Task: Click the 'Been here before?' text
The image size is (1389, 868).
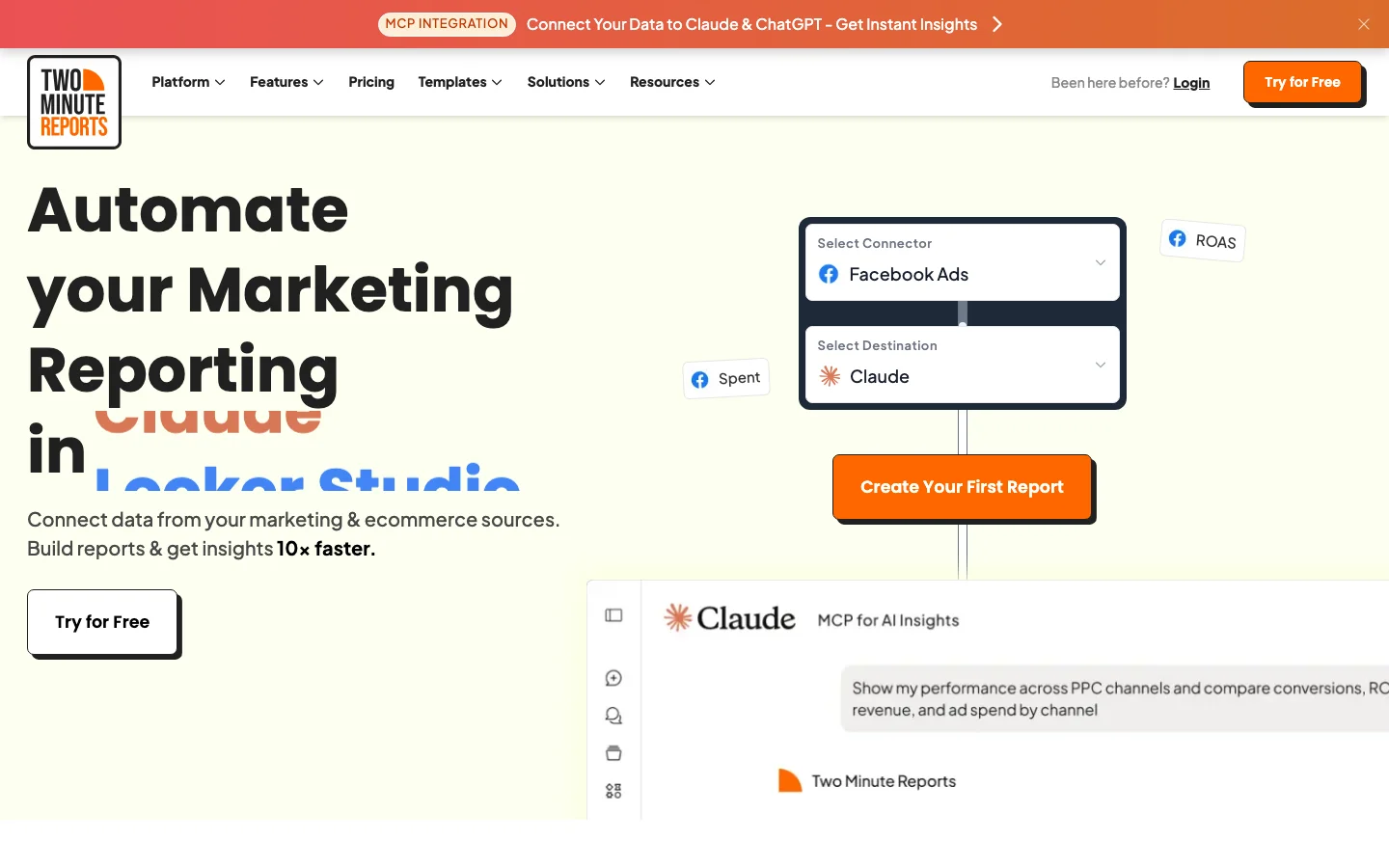Action: pos(1110,83)
